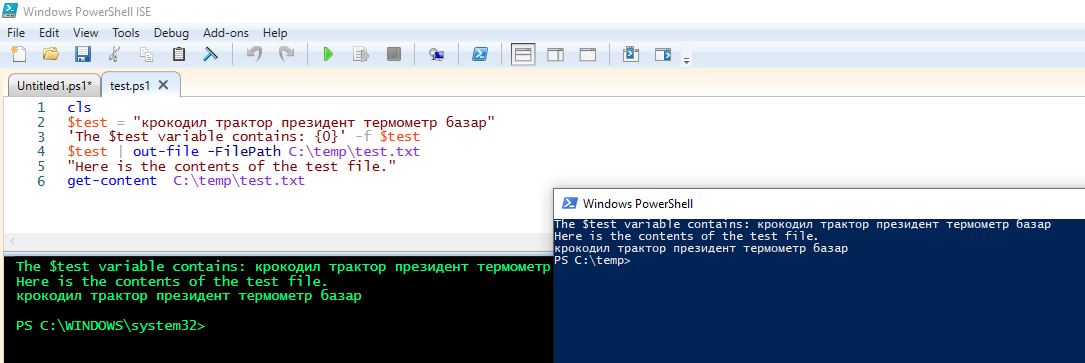Viewport: 1085px width, 363px height.
Task: Show the script pane on the right
Action: click(x=555, y=54)
